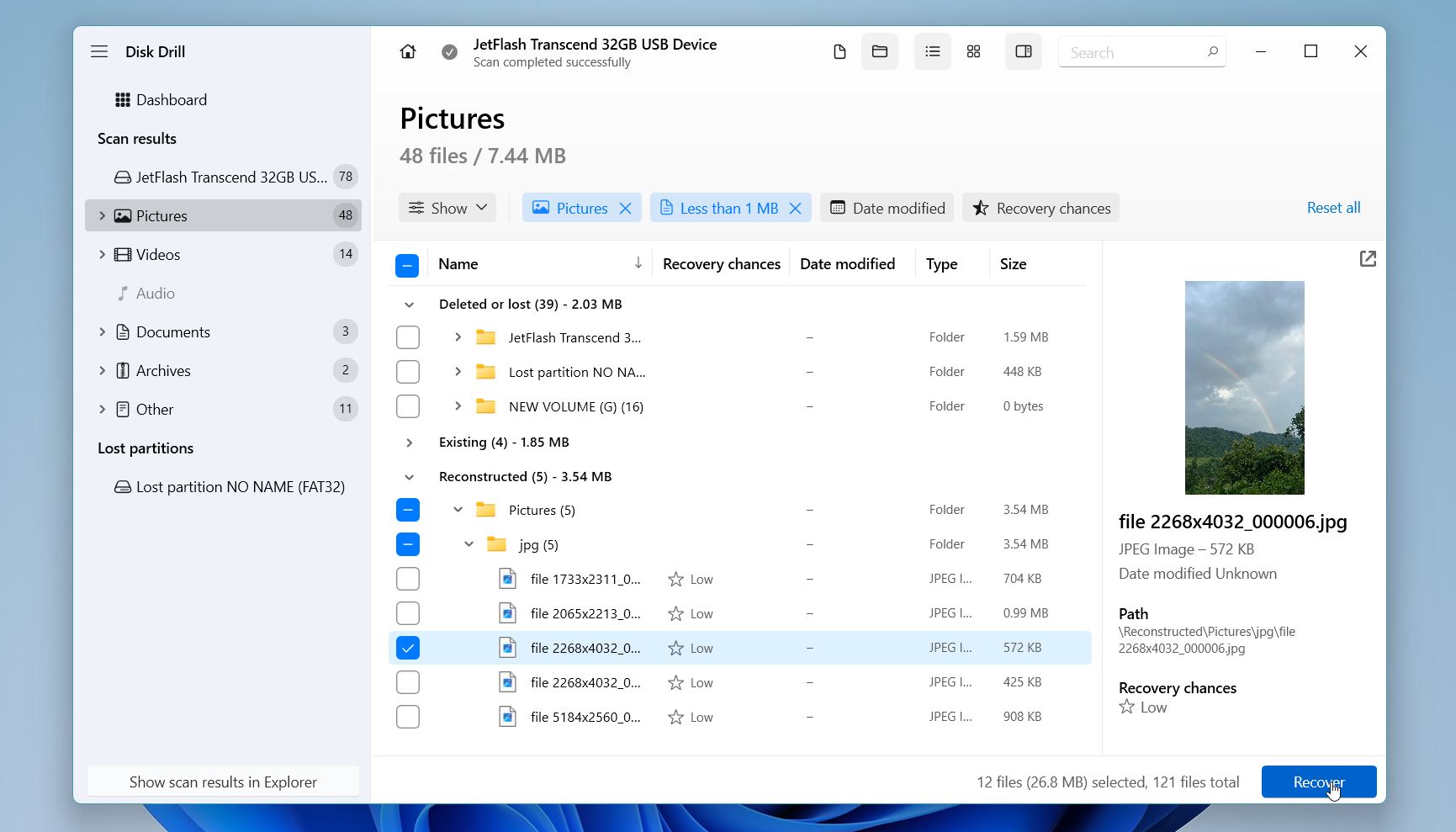1456x832 pixels.
Task: Click Reset all filters link
Action: [1333, 208]
